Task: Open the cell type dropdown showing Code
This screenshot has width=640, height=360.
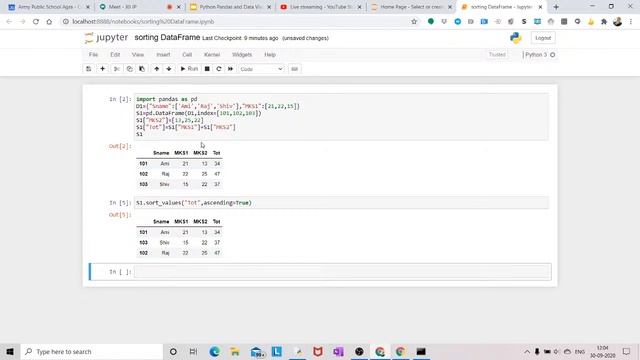Action: [x=261, y=69]
